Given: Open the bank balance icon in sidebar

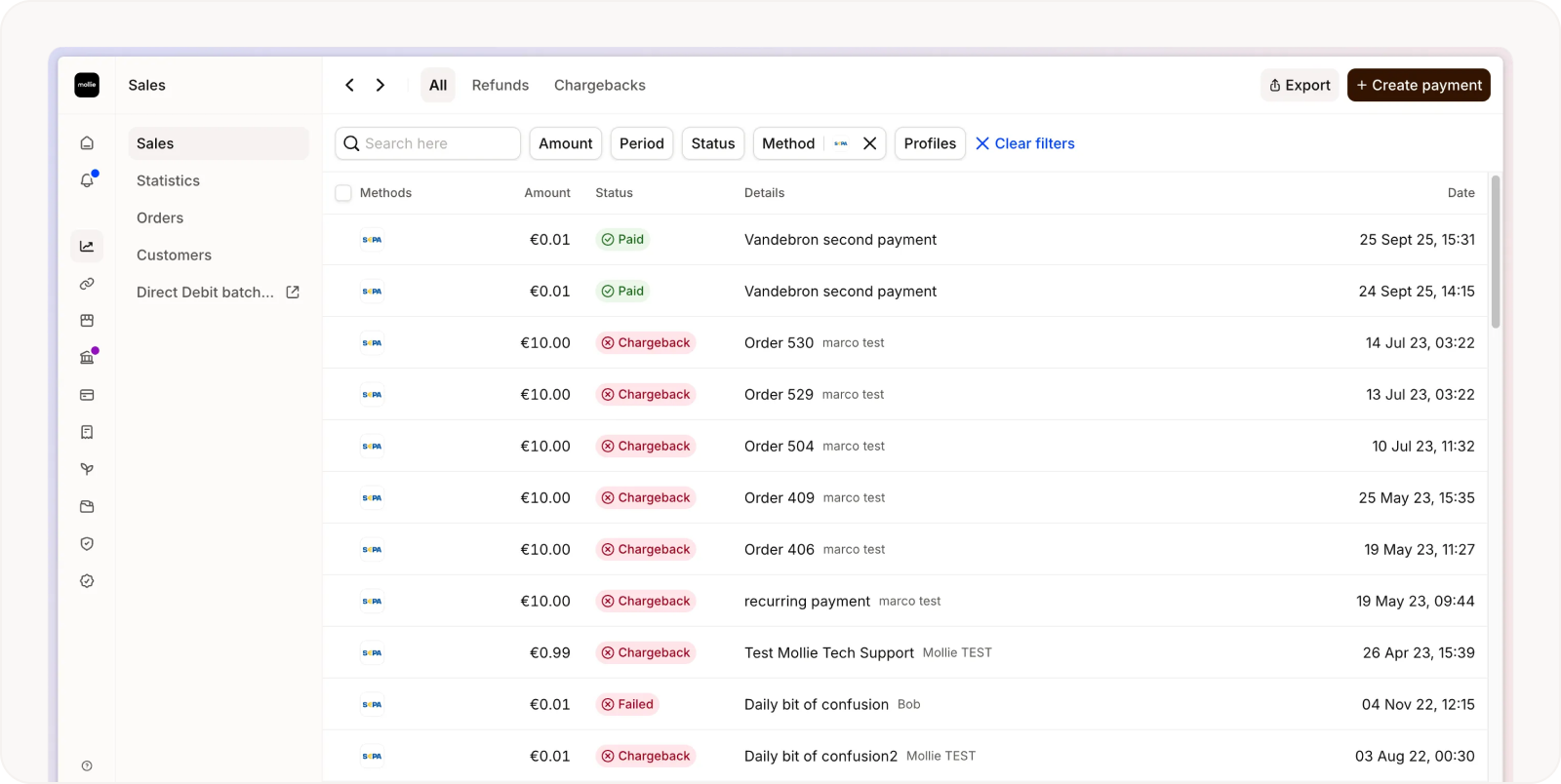Looking at the screenshot, I should tap(87, 358).
